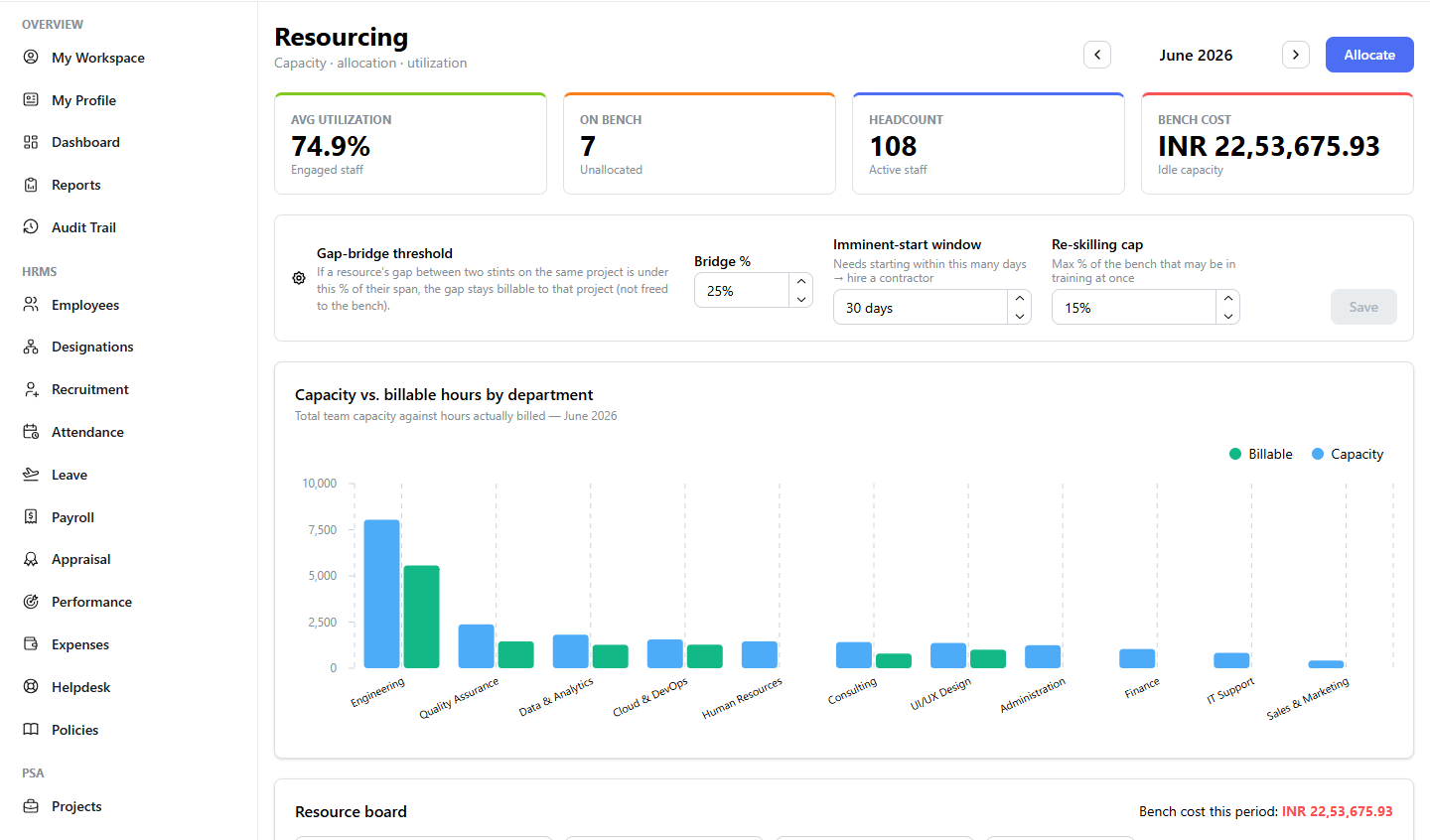1430x840 pixels.
Task: Click Engineering blue capacity bar
Action: [382, 594]
